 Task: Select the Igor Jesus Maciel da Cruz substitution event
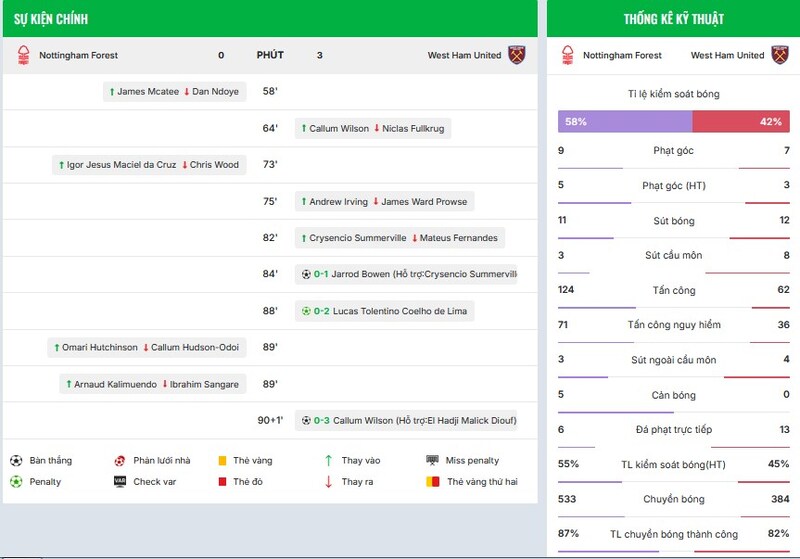tap(149, 165)
